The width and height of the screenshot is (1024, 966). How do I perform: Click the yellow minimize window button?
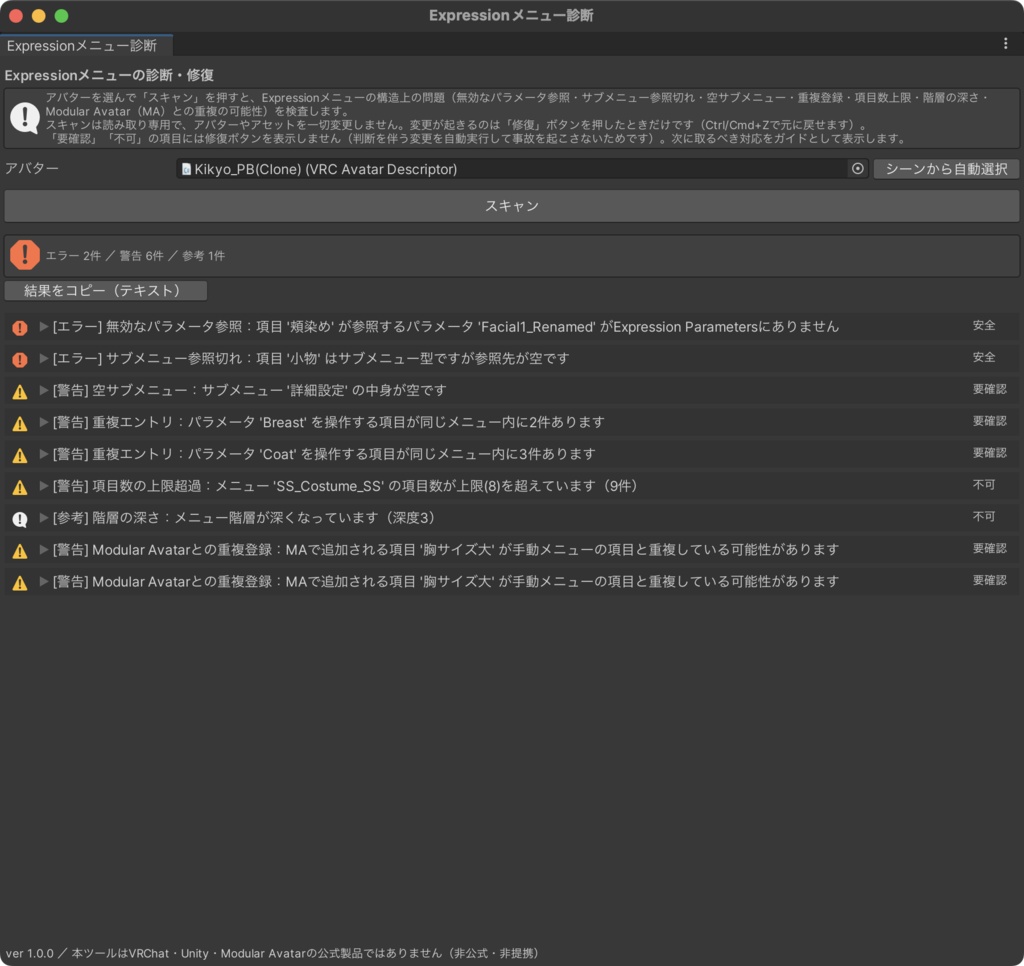click(x=39, y=16)
